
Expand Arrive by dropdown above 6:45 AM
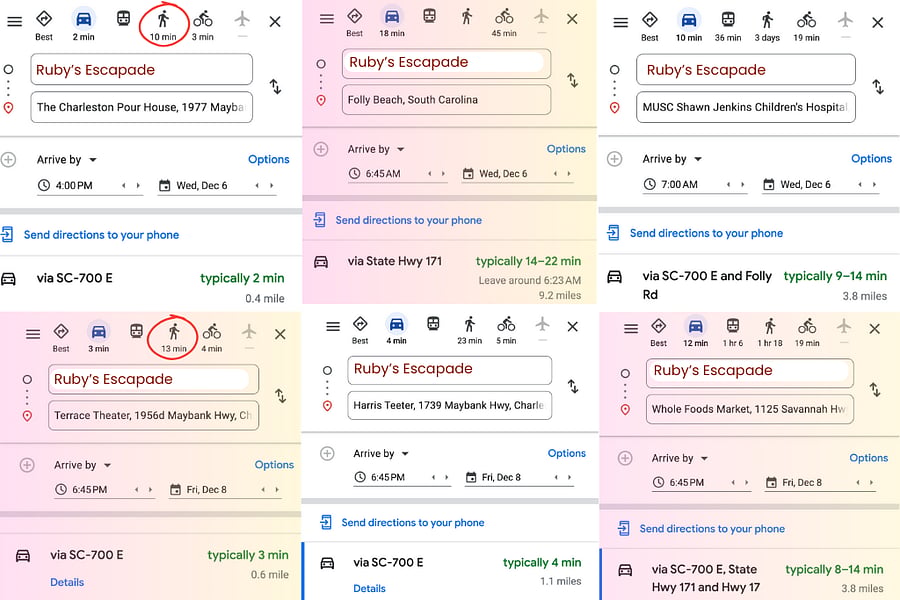click(376, 149)
